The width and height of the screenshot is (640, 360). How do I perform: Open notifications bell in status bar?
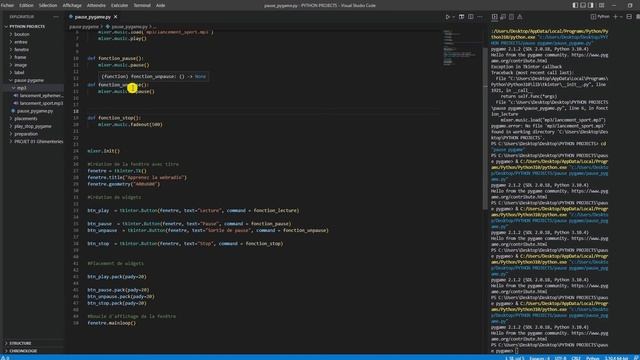636,358
